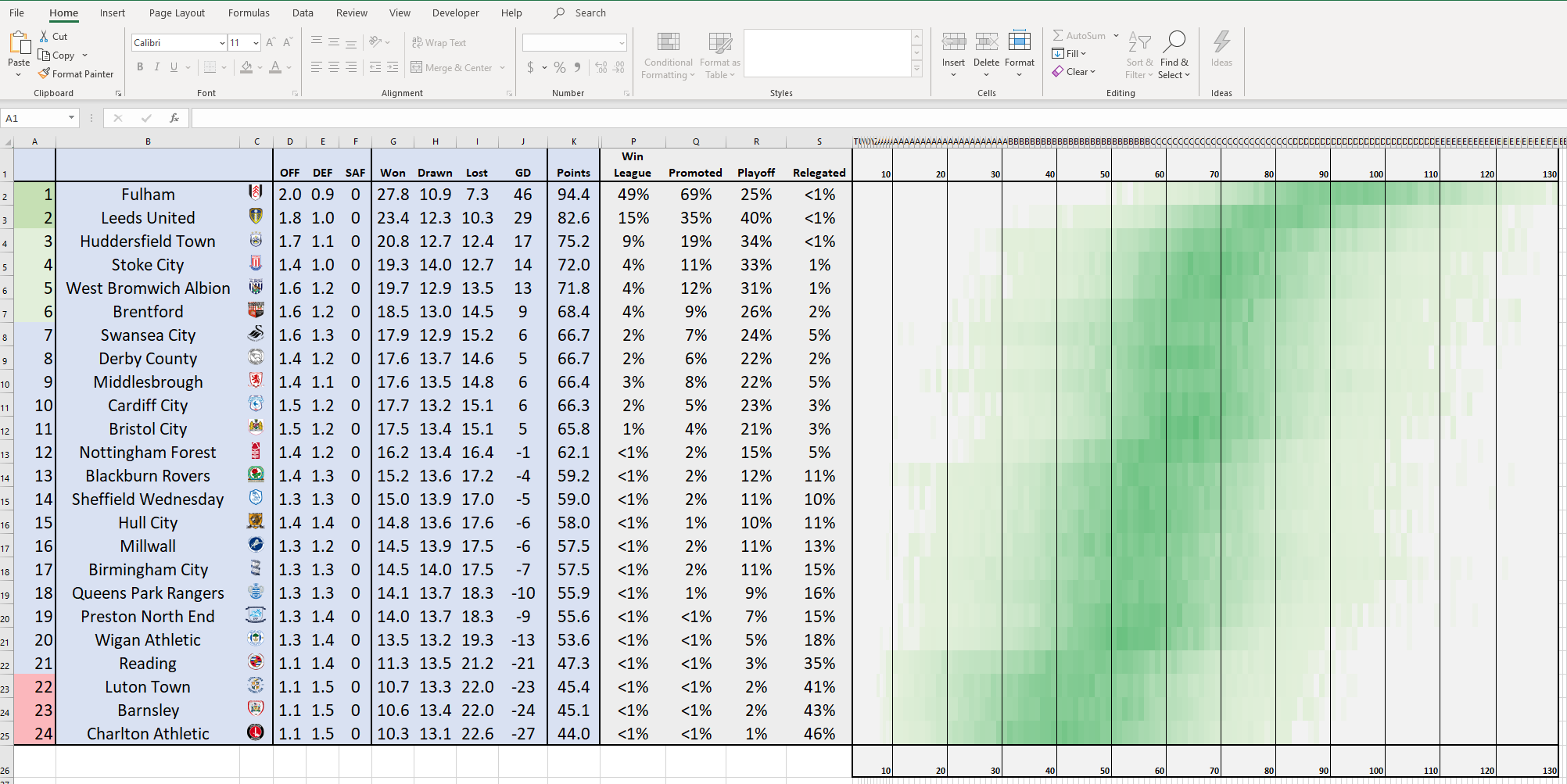The width and height of the screenshot is (1567, 784).
Task: Expand the cell Styles gallery
Action: (x=916, y=70)
